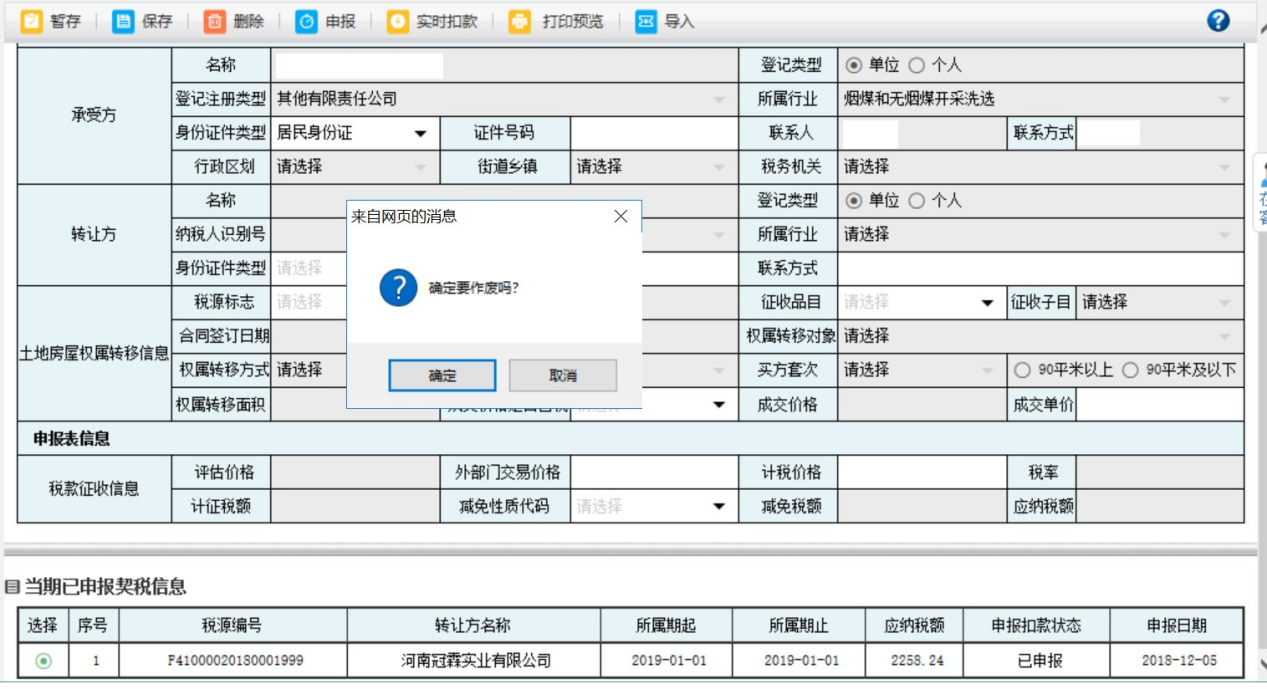The width and height of the screenshot is (1267, 689).
Task: Open 打印预览 (print preview) from the toolbar
Action: click(520, 21)
